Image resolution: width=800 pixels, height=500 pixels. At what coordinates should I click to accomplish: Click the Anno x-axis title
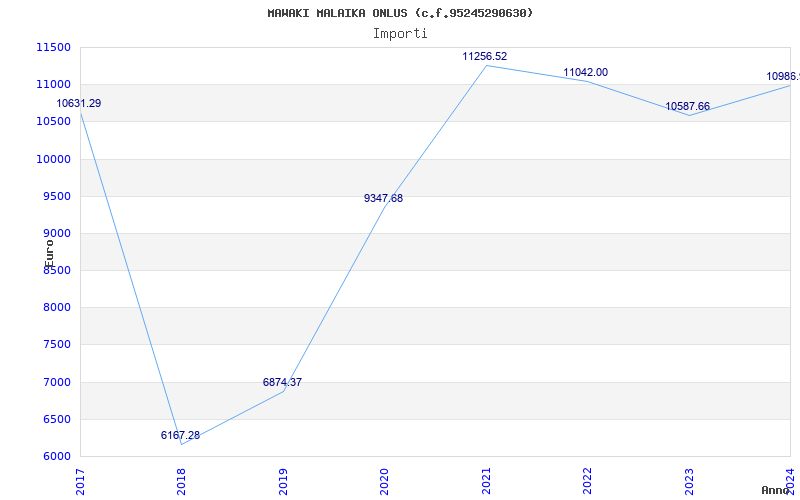[776, 490]
